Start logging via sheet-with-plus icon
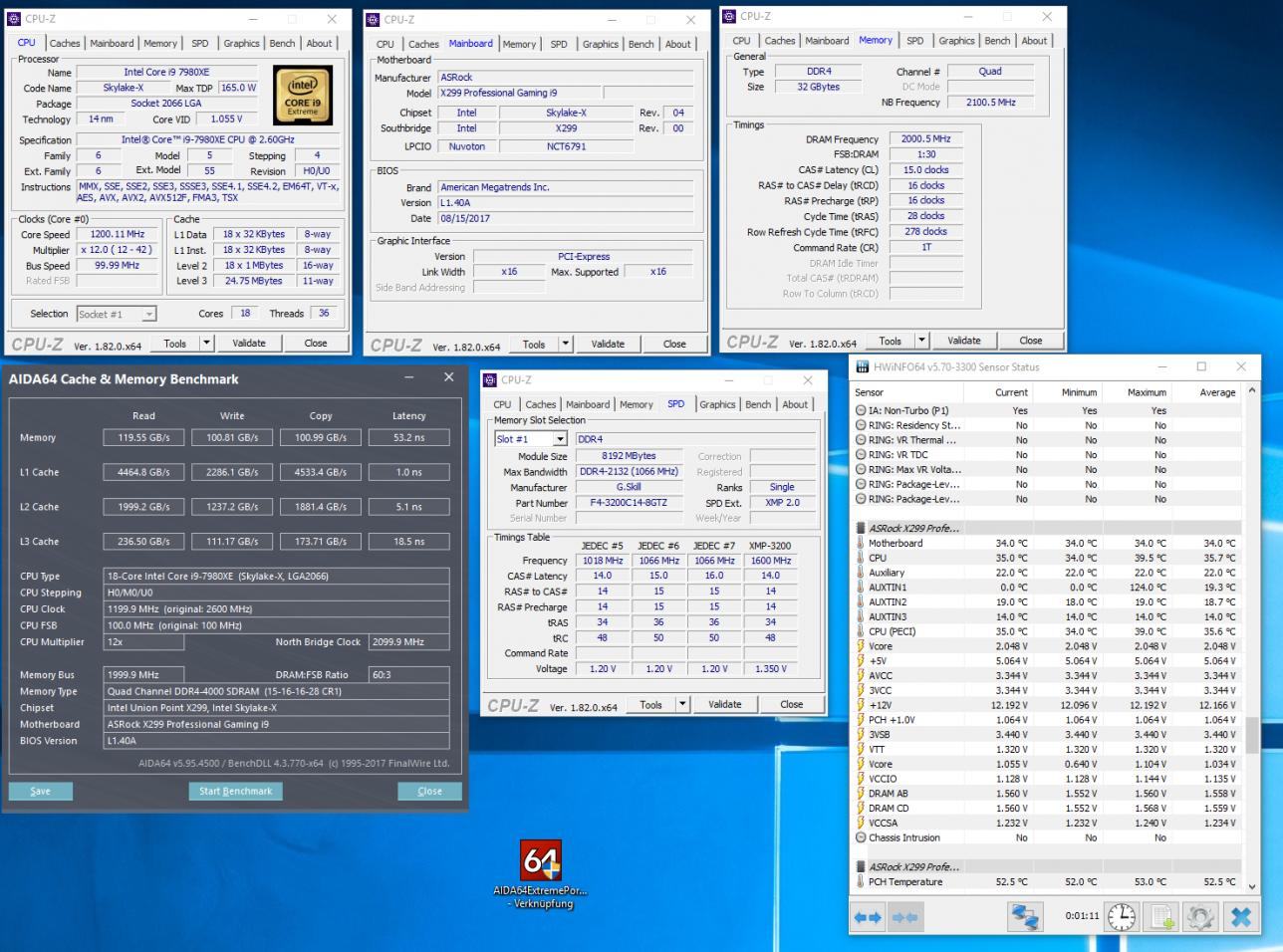The width and height of the screenshot is (1283, 952). (x=1161, y=916)
